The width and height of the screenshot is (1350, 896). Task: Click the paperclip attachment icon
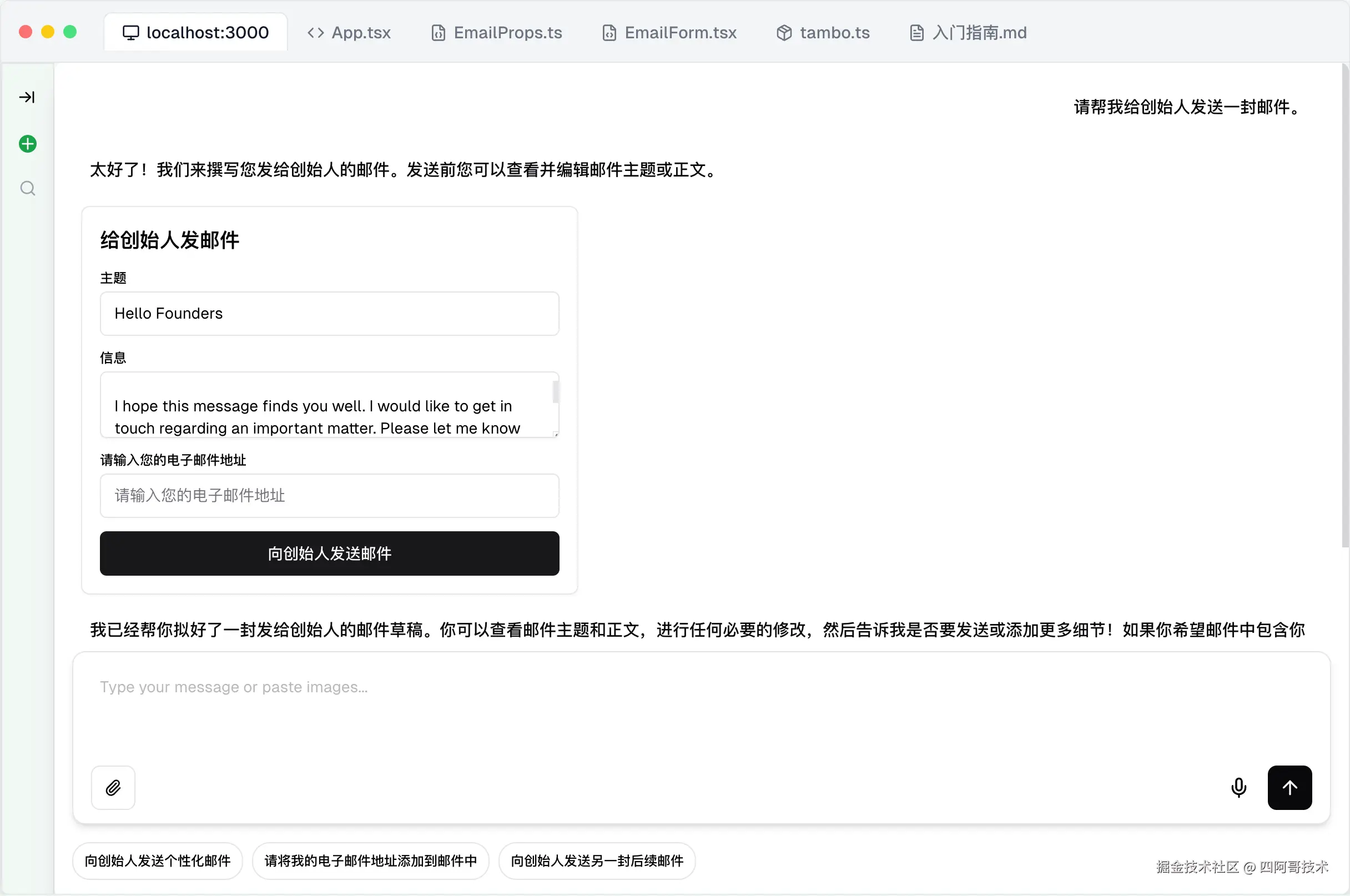[x=113, y=787]
